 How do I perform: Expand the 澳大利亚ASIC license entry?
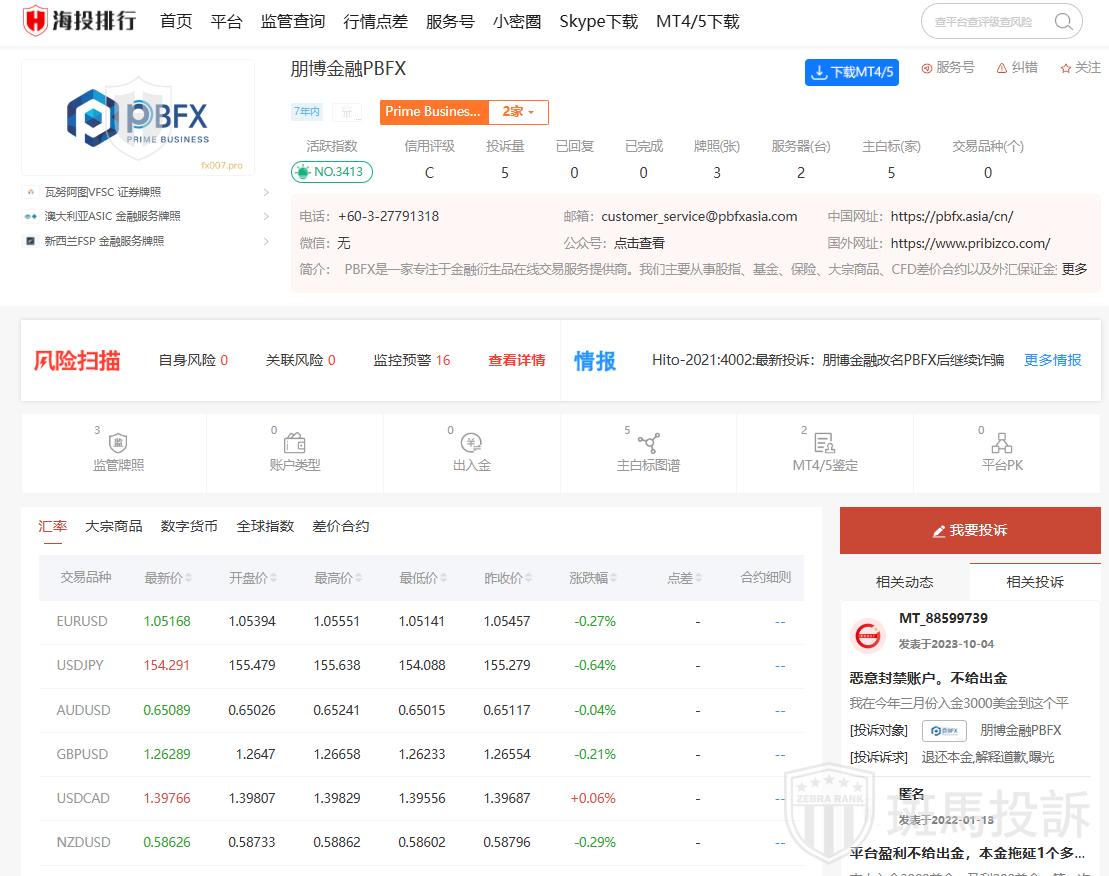(x=266, y=216)
